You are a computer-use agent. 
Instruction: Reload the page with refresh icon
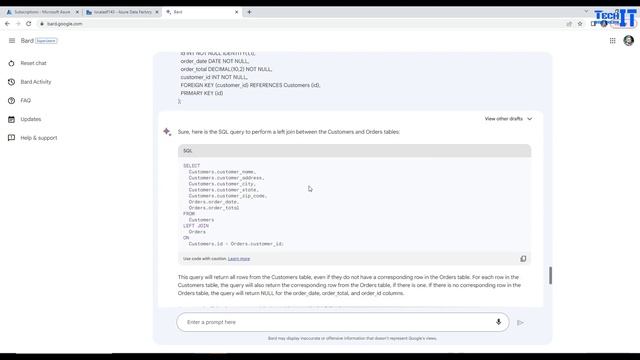coord(29,24)
